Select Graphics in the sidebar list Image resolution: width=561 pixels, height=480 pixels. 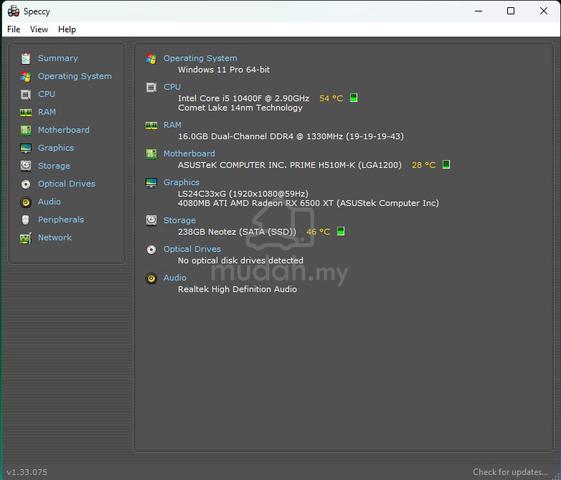click(x=56, y=148)
